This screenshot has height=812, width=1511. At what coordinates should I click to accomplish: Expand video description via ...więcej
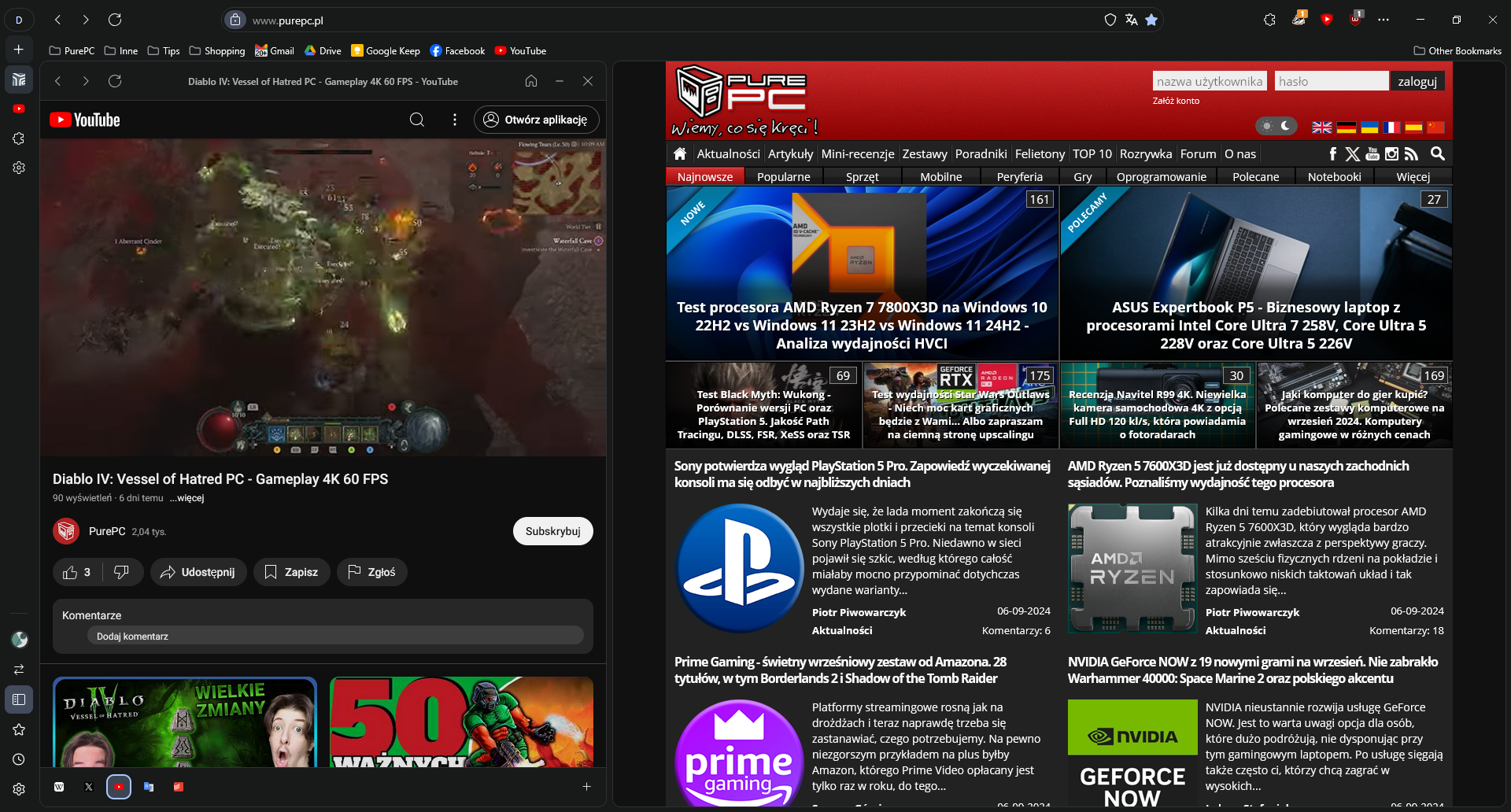(187, 498)
